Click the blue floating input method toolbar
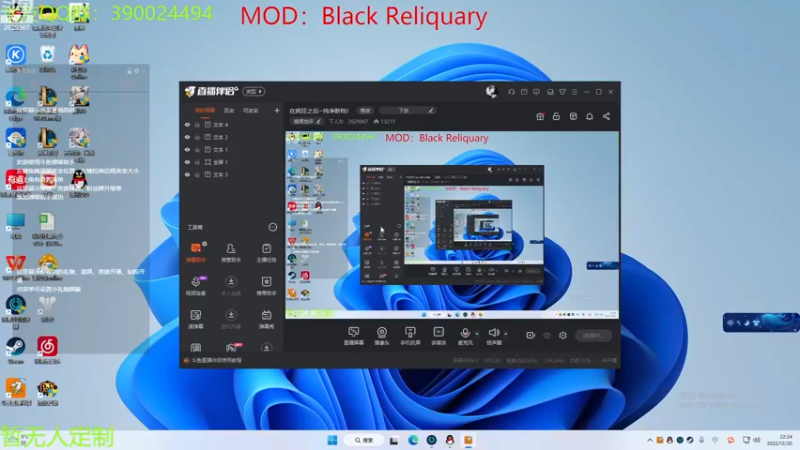Image resolution: width=800 pixels, height=450 pixels. pos(761,322)
